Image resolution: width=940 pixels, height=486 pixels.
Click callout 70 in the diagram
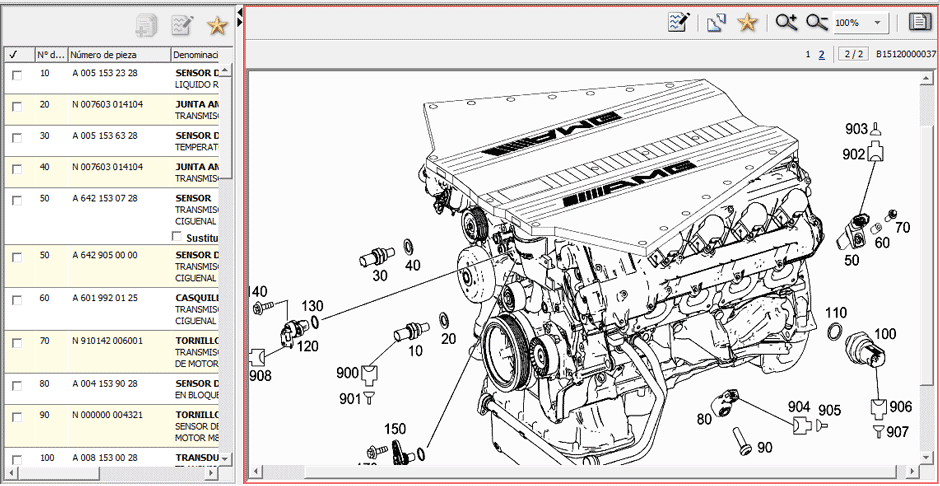[x=903, y=228]
